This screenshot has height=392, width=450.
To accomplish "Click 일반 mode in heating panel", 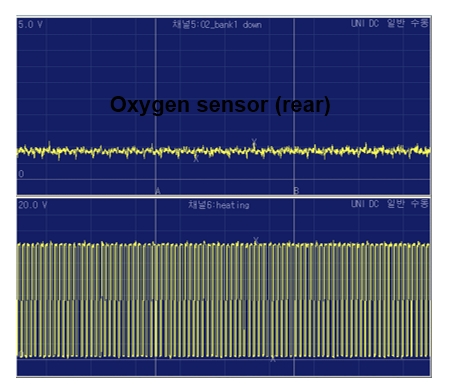I will click(396, 204).
